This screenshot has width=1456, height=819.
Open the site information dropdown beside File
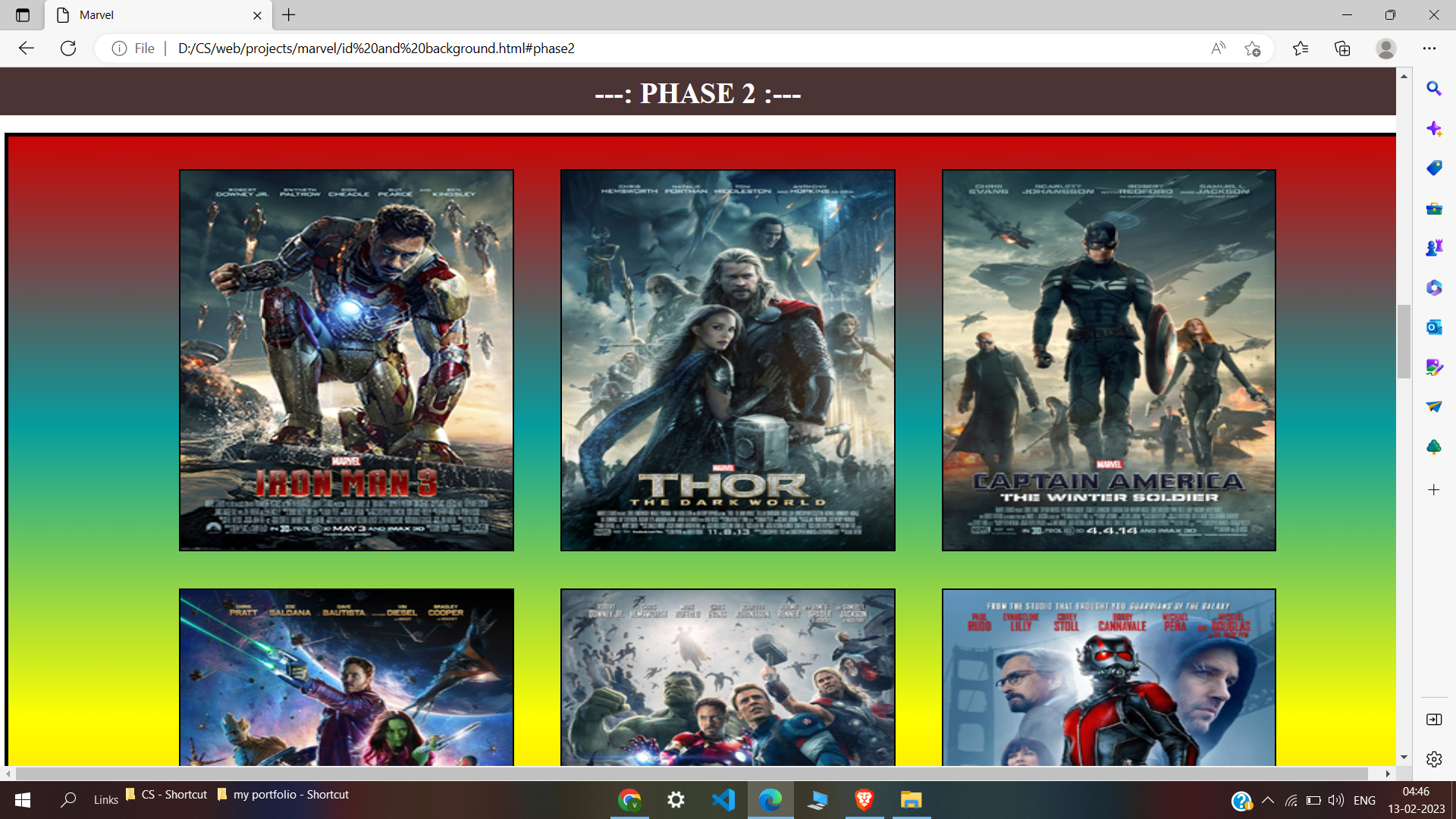click(120, 48)
